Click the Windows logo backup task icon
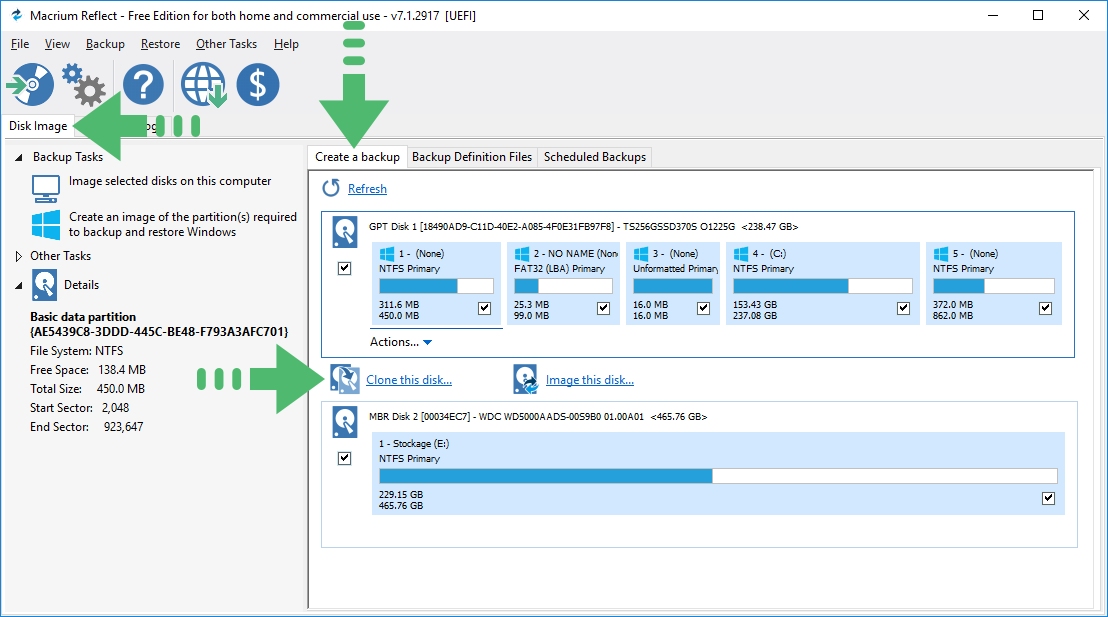Screen dimensions: 1108x617 46,225
